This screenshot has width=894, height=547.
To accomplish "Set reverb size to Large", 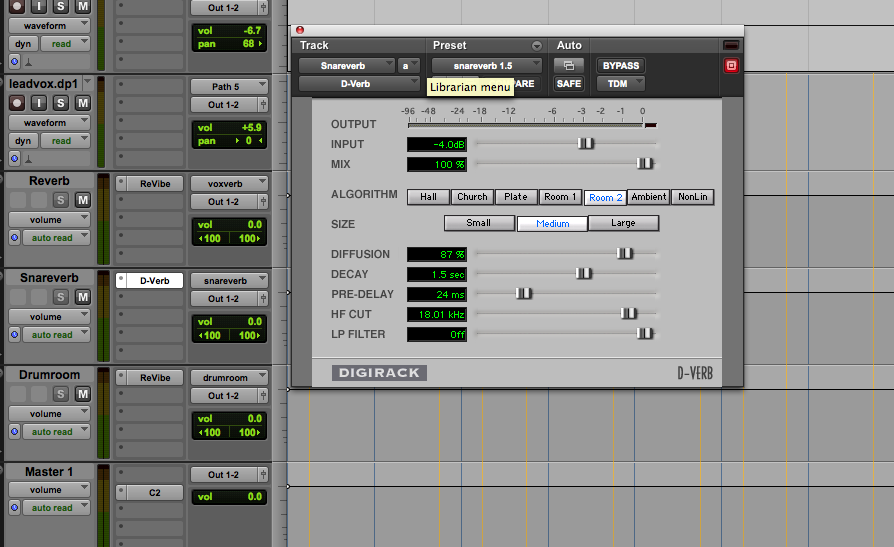I will 623,223.
